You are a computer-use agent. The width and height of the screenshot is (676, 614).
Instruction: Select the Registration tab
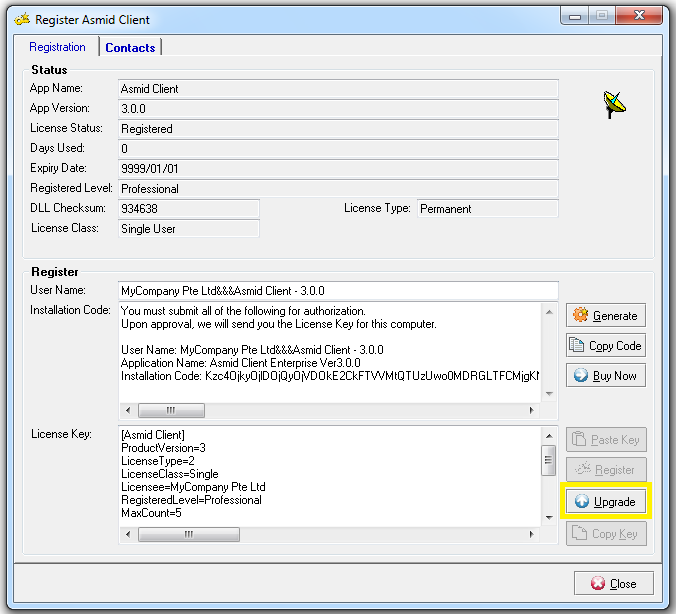57,47
